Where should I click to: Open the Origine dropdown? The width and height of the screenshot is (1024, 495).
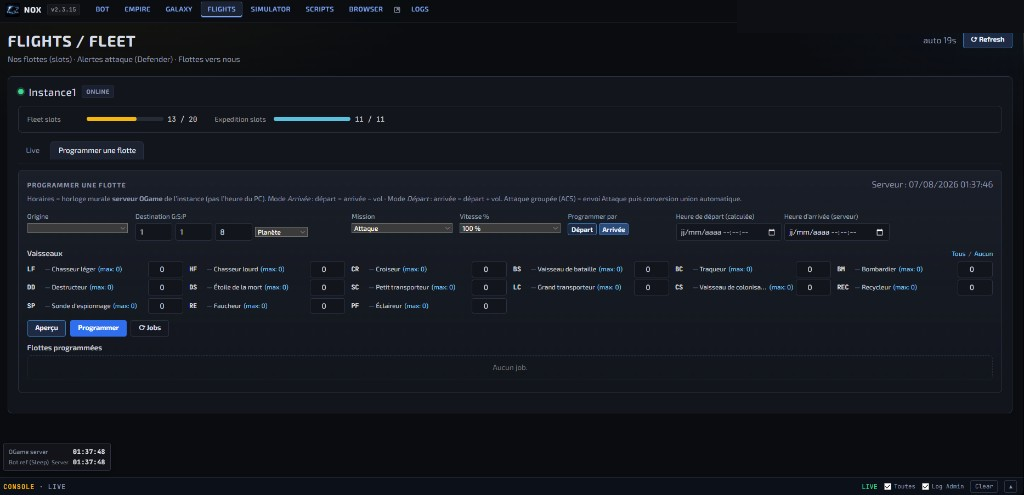pyautogui.click(x=77, y=228)
